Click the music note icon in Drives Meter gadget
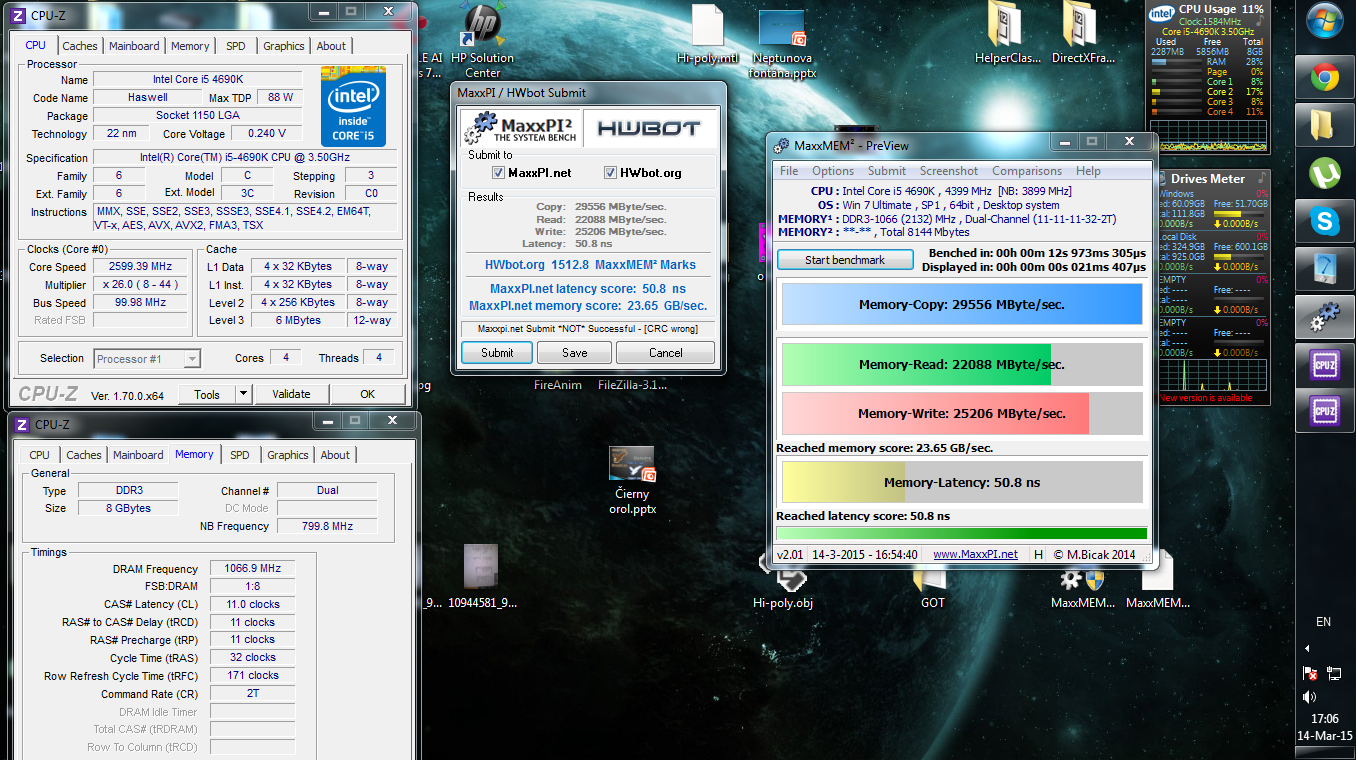Viewport: 1358px width, 761px height. point(1260,178)
